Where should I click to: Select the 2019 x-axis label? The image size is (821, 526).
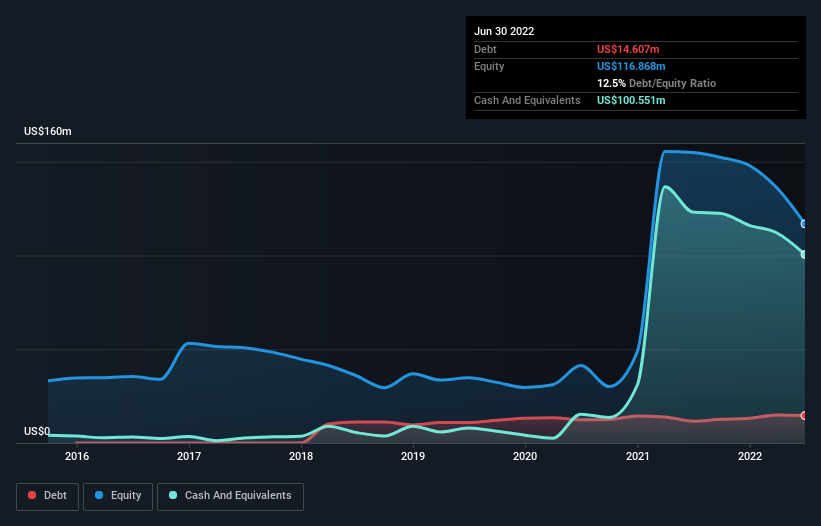click(413, 456)
